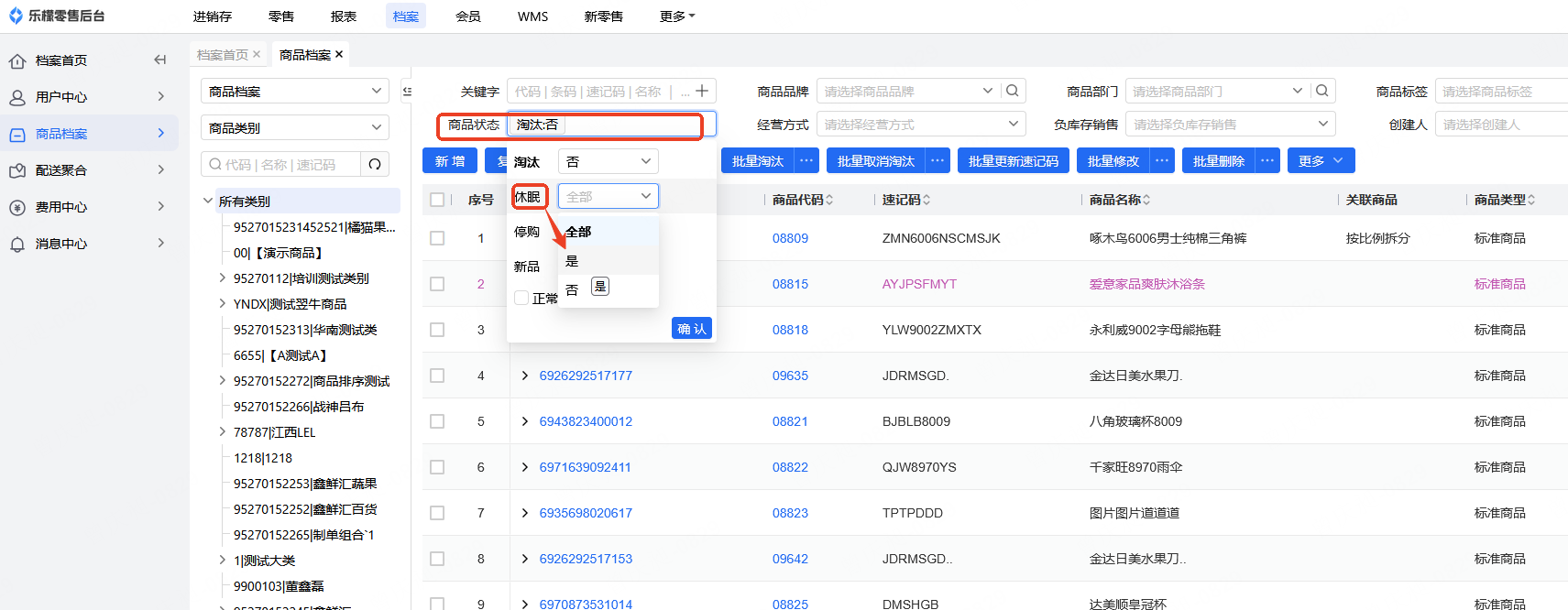Collapse the 所有类别 tree root
This screenshot has height=610, width=1568.
[208, 201]
